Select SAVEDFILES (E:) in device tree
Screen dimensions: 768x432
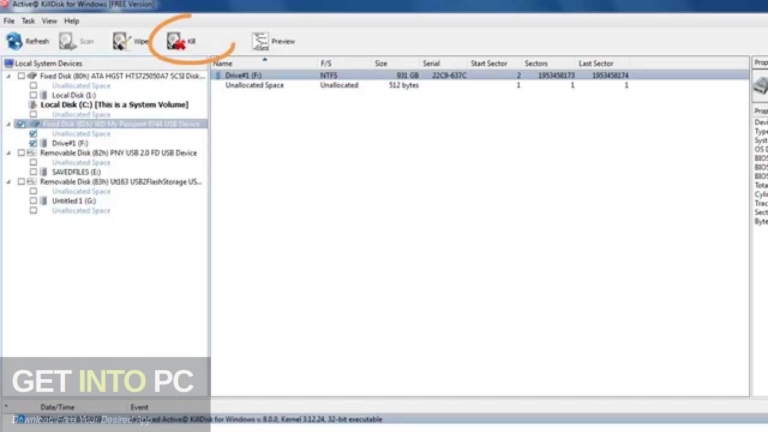(76, 172)
